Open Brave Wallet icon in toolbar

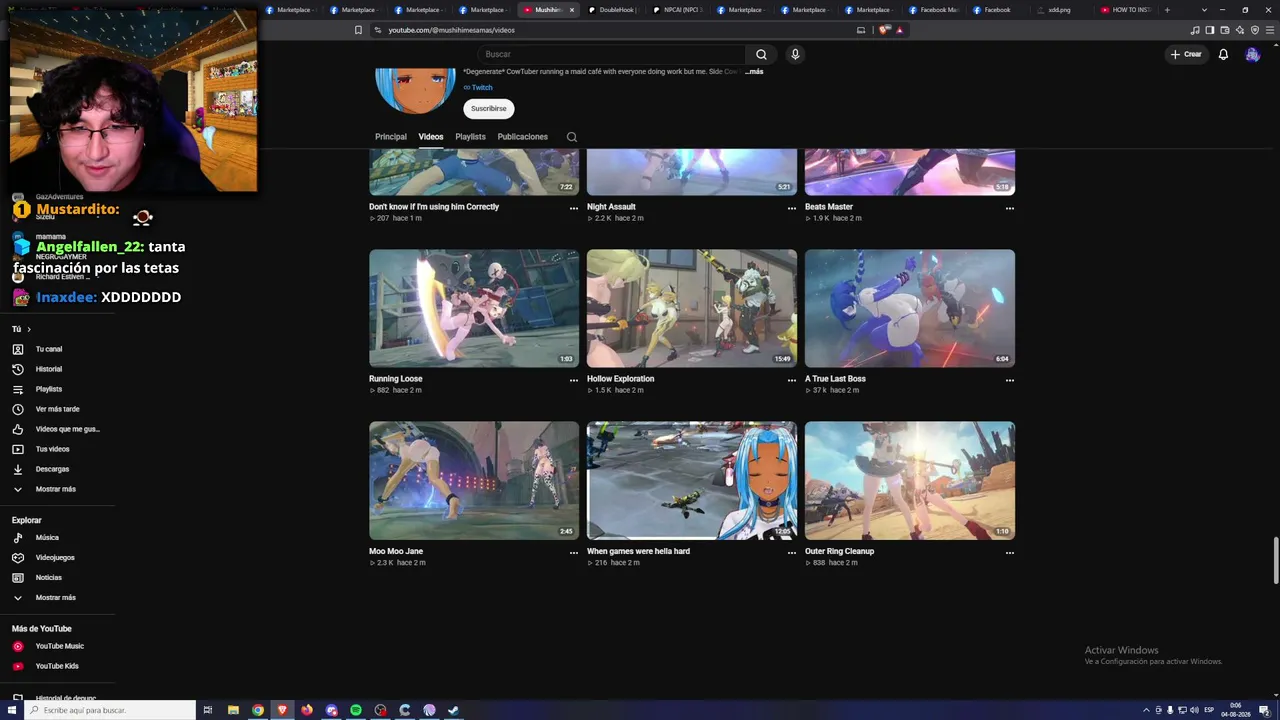[1225, 30]
